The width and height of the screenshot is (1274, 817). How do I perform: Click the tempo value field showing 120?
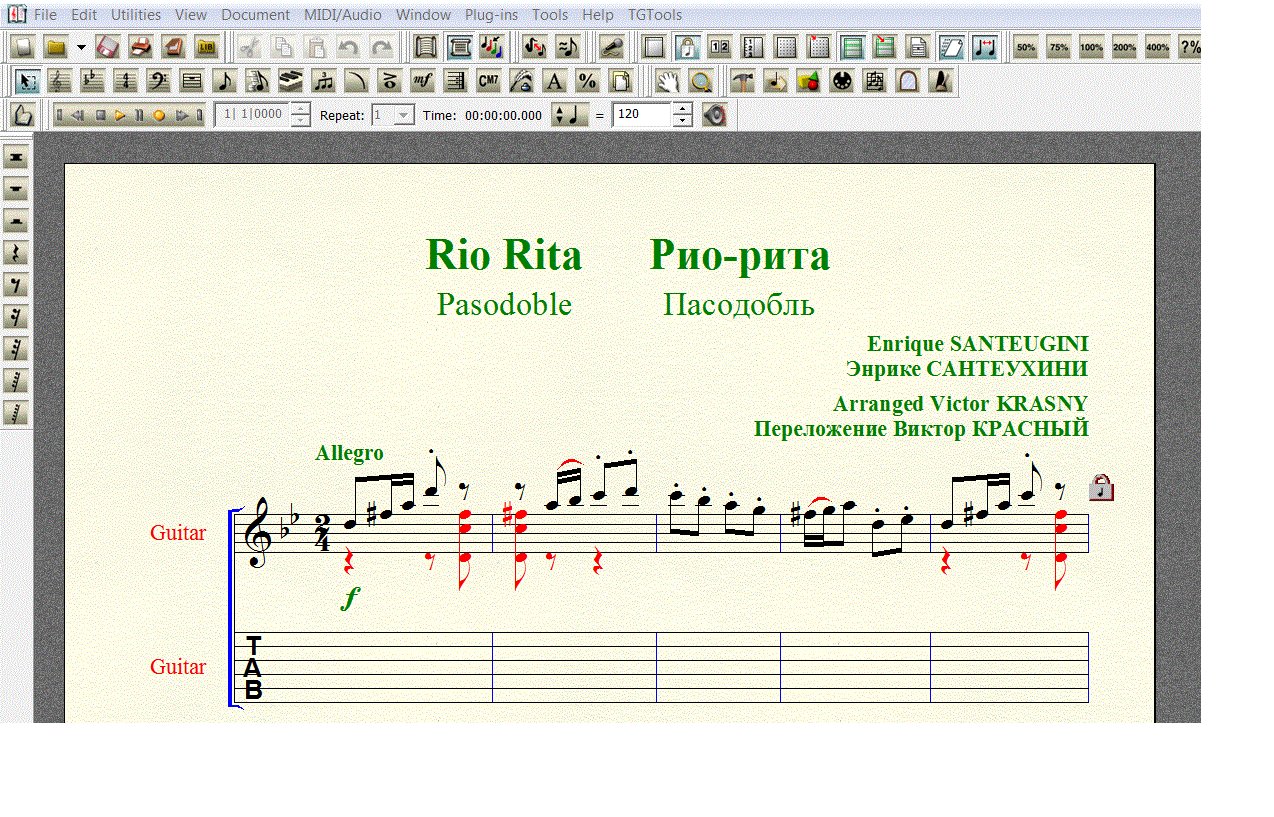click(641, 115)
